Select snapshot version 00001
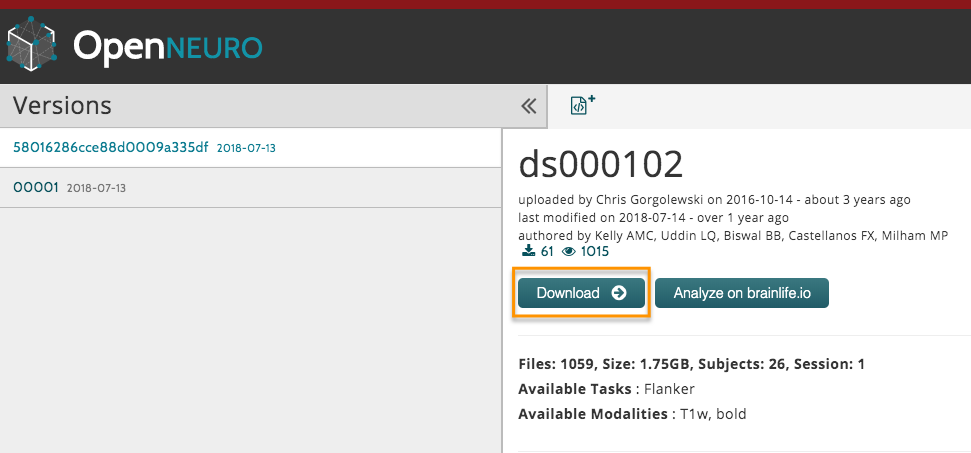Screen dimensions: 971x453 [x=36, y=187]
